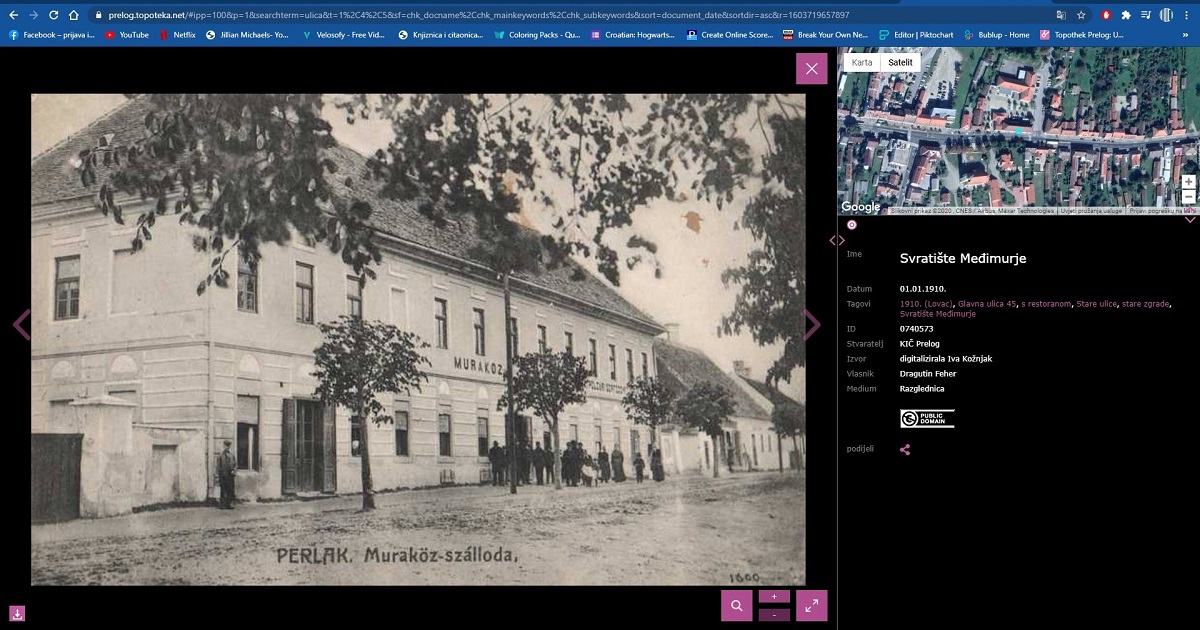Viewport: 1200px width, 630px height.
Task: Open the 'Glavna ulica 45' tag
Action: [987, 304]
